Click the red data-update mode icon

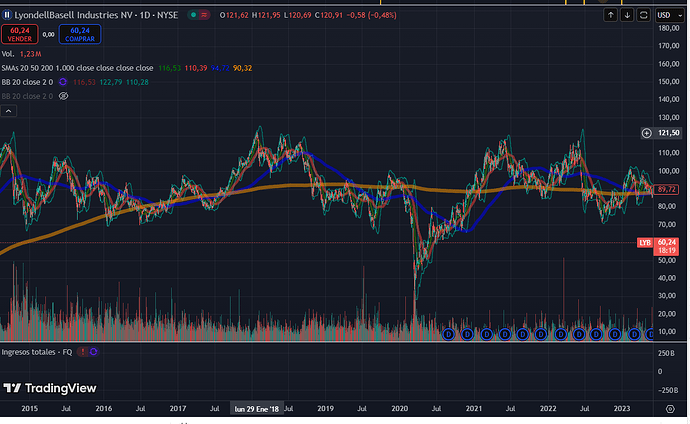click(x=204, y=15)
